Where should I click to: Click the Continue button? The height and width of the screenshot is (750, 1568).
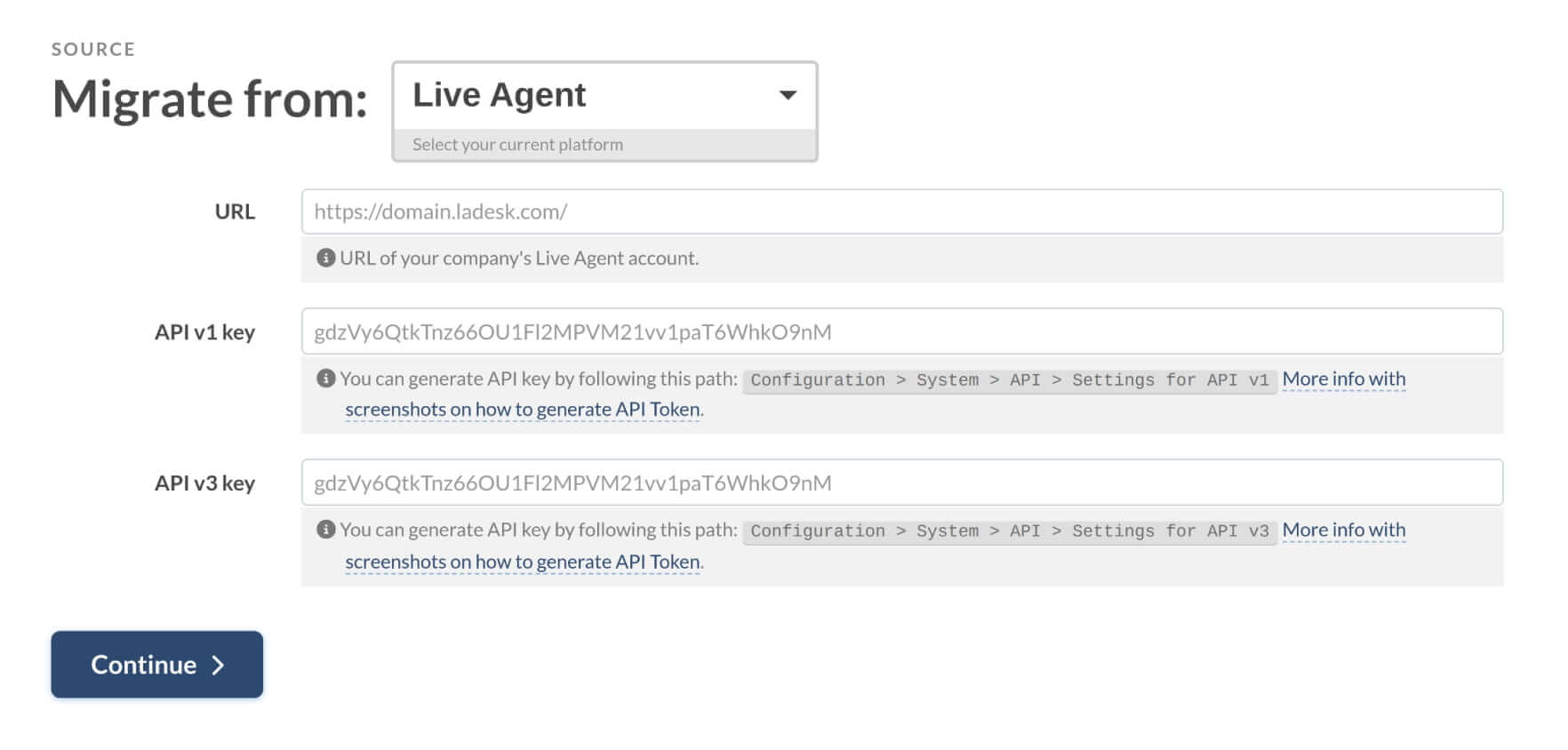156,665
